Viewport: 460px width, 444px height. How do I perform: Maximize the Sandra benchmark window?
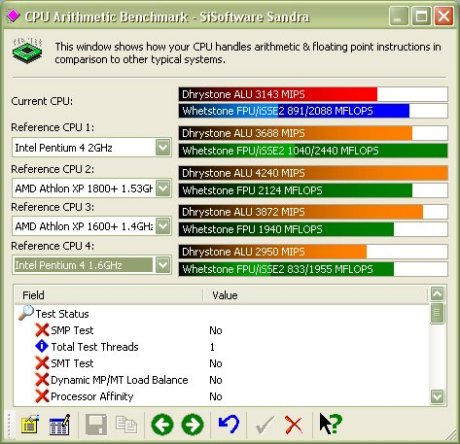pyautogui.click(x=421, y=16)
